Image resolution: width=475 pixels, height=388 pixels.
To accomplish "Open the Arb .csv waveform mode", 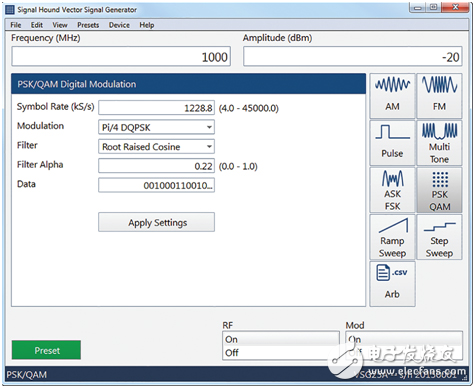I will tap(392, 284).
